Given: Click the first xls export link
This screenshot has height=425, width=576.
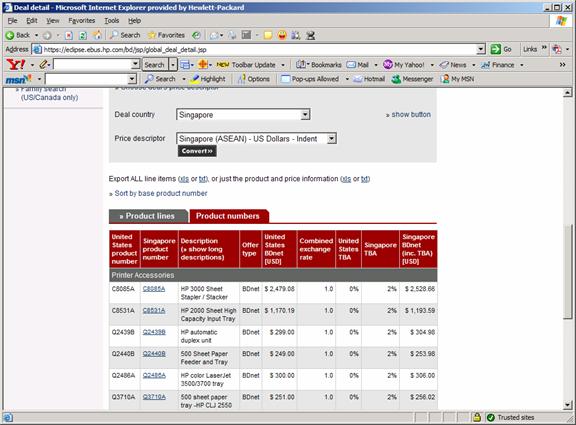Looking at the screenshot, I should click(184, 179).
